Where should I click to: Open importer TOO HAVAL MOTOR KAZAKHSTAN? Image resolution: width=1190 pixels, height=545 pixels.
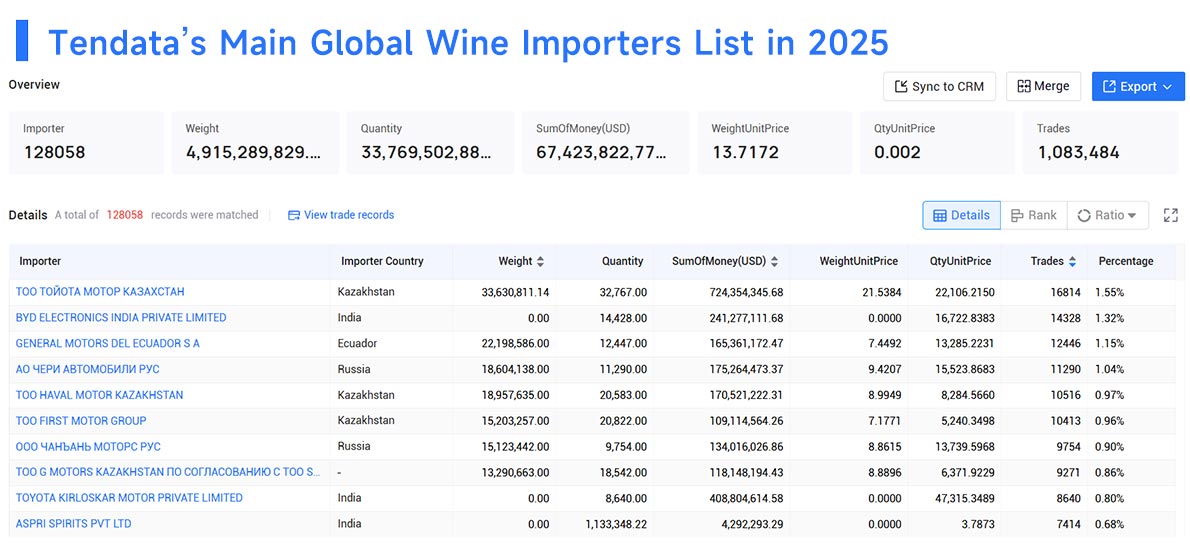coord(99,395)
